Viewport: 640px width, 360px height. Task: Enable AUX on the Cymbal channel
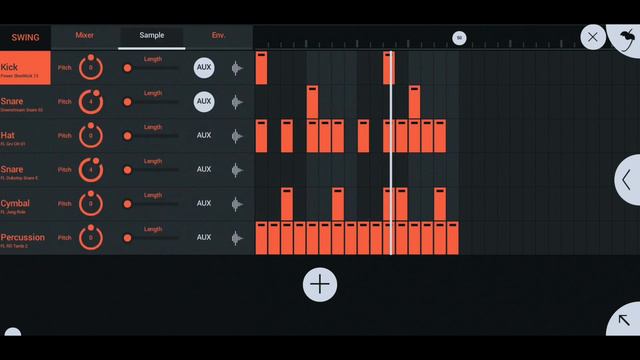[x=204, y=203]
